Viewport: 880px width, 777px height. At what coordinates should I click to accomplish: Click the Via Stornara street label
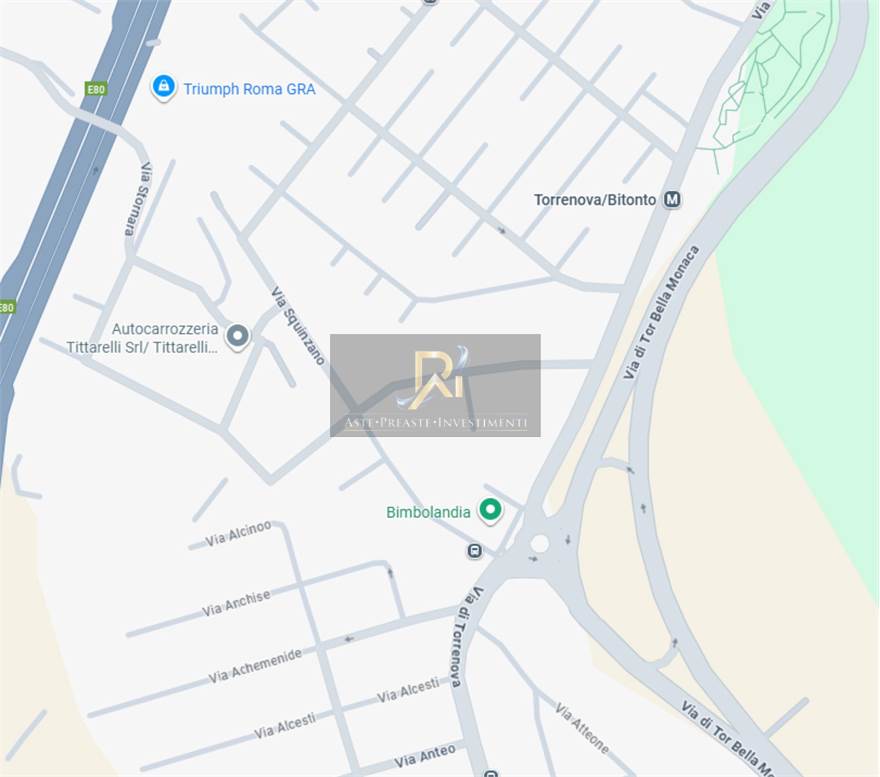click(x=138, y=199)
